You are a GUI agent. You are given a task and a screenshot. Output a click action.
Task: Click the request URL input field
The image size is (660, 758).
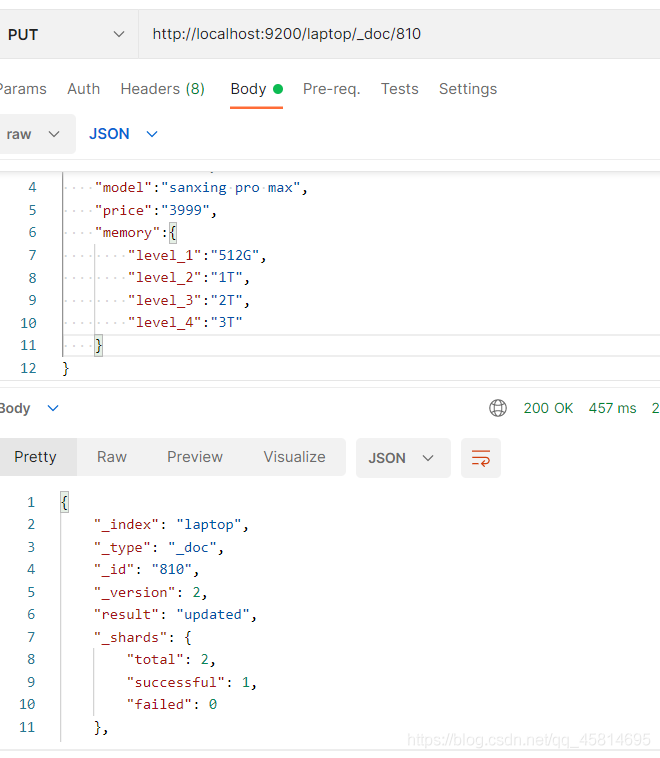[399, 34]
